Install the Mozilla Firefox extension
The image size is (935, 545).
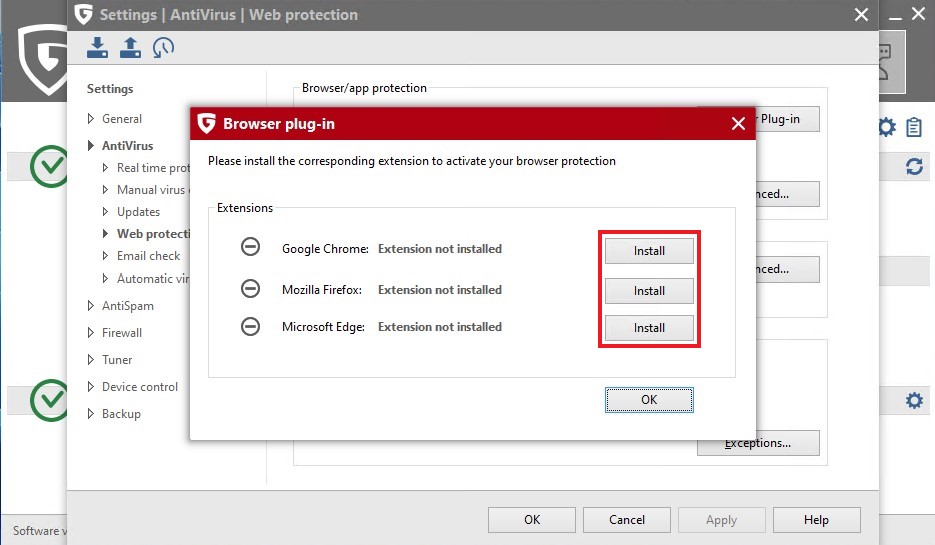tap(649, 291)
